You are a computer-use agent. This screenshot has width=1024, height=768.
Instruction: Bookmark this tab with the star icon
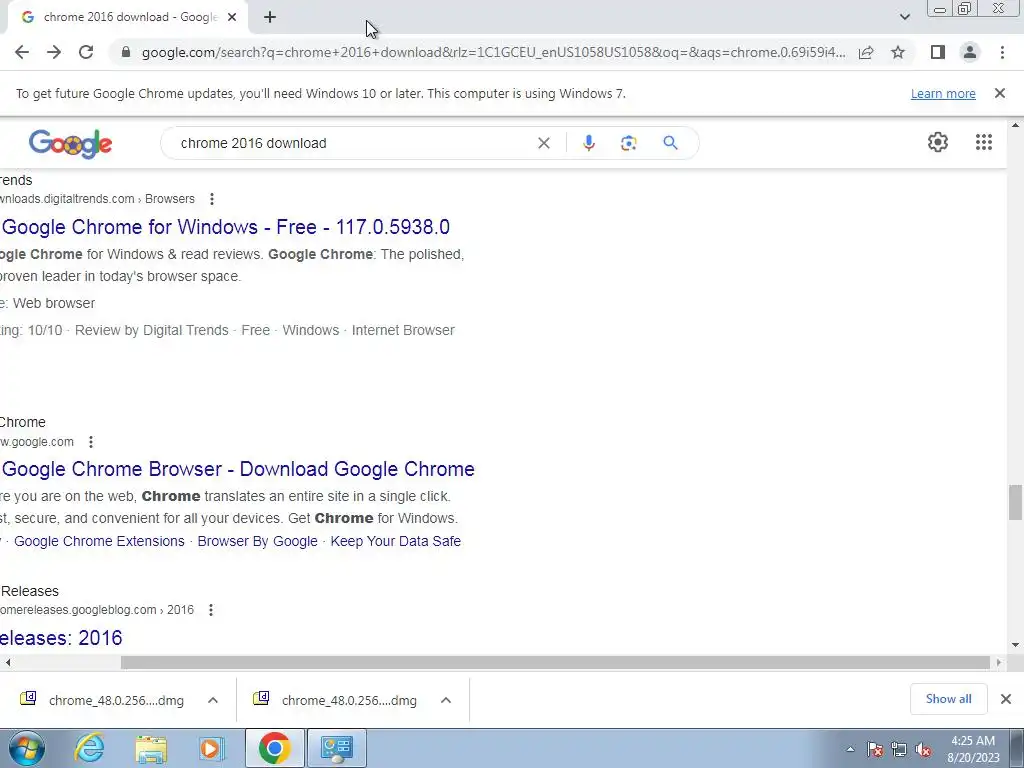[x=898, y=52]
